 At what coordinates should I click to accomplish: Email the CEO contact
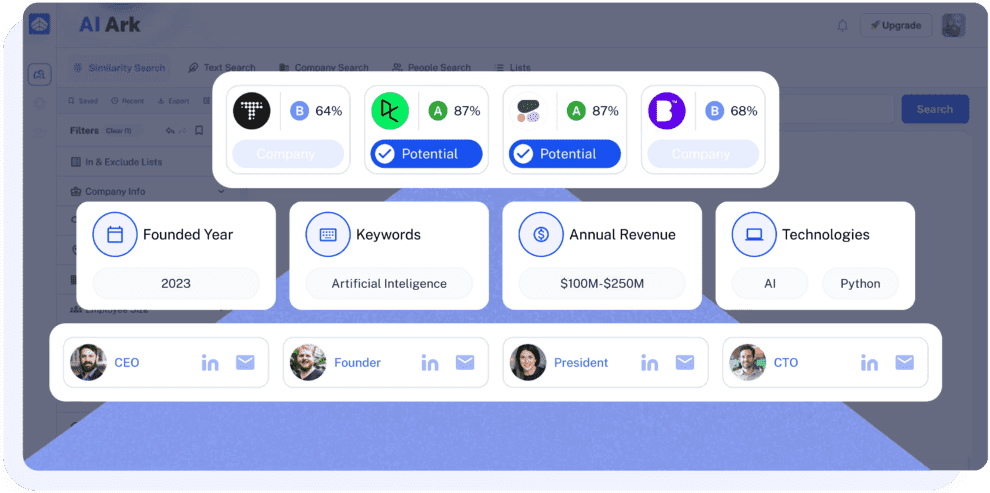point(245,362)
